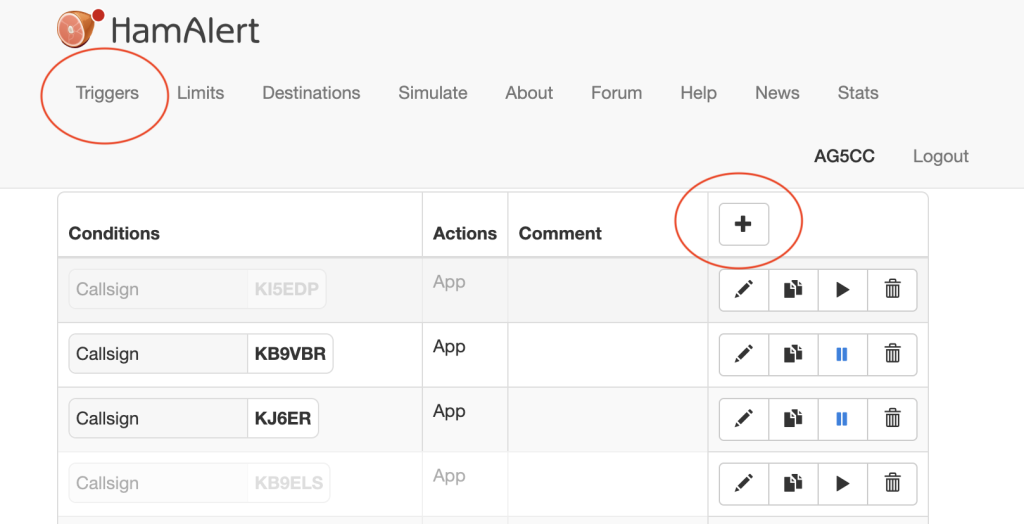Image resolution: width=1024 pixels, height=524 pixels.
Task: Delete the KB9ELS trigger
Action: (892, 484)
